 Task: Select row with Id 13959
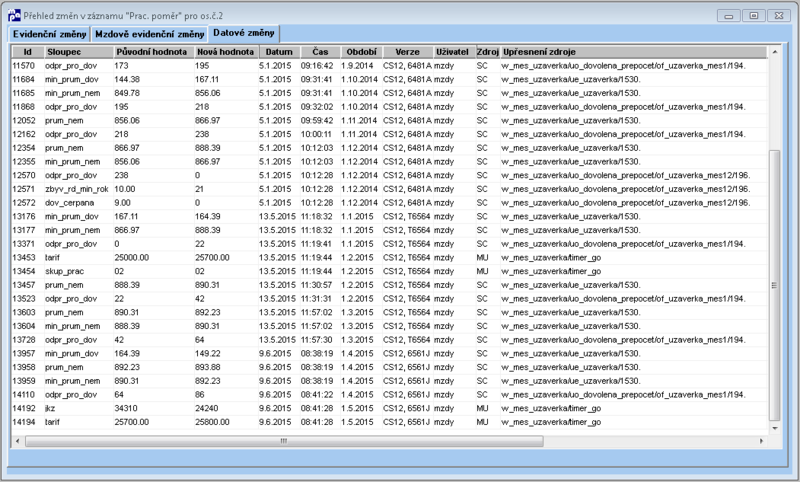389,381
